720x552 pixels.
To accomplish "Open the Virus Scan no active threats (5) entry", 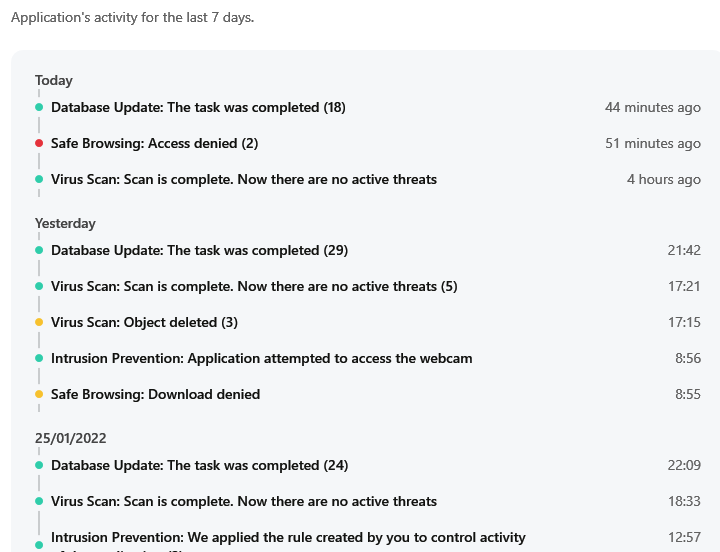I will coord(254,286).
